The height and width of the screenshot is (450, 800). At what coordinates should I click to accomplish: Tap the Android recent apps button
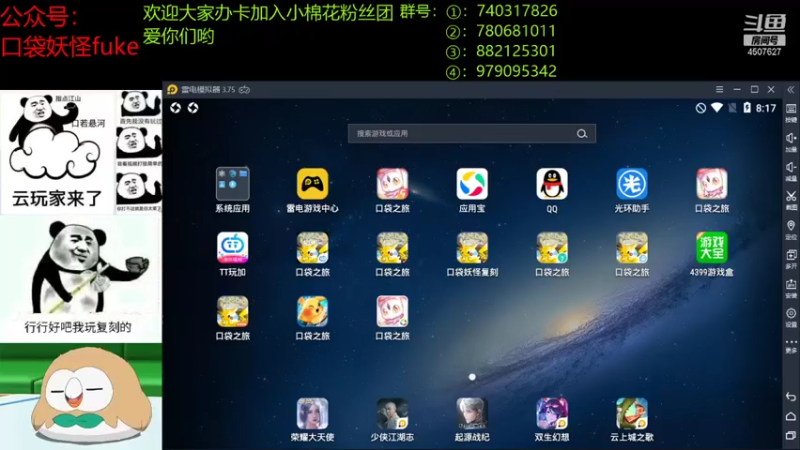791,435
